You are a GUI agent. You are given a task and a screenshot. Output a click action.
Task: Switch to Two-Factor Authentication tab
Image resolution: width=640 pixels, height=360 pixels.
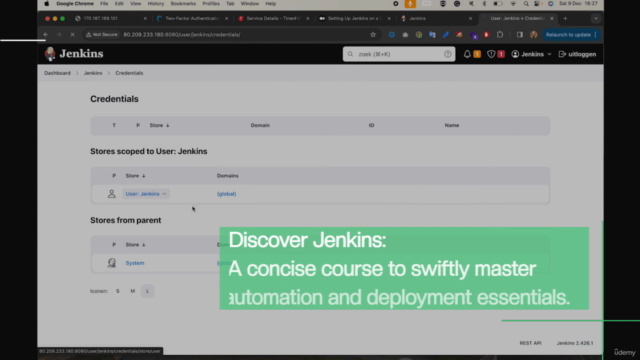point(191,18)
